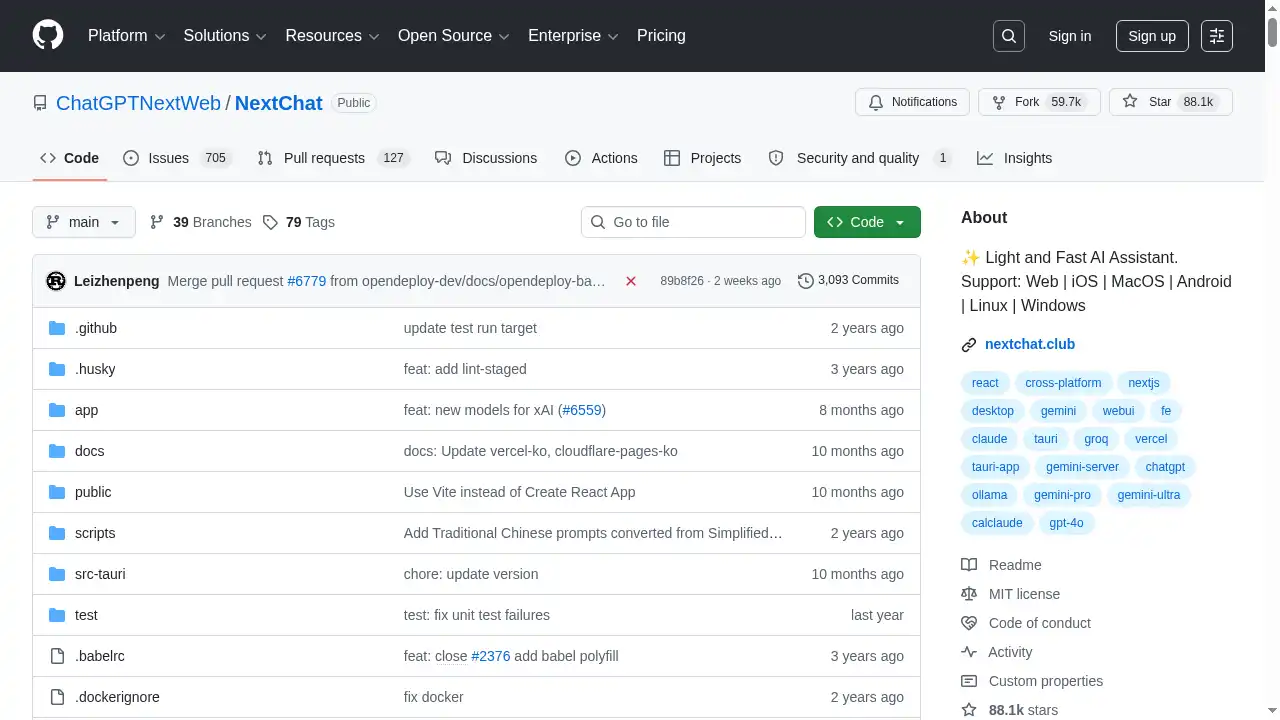
Task: Select the gpt-4o topic tag
Action: [1067, 523]
